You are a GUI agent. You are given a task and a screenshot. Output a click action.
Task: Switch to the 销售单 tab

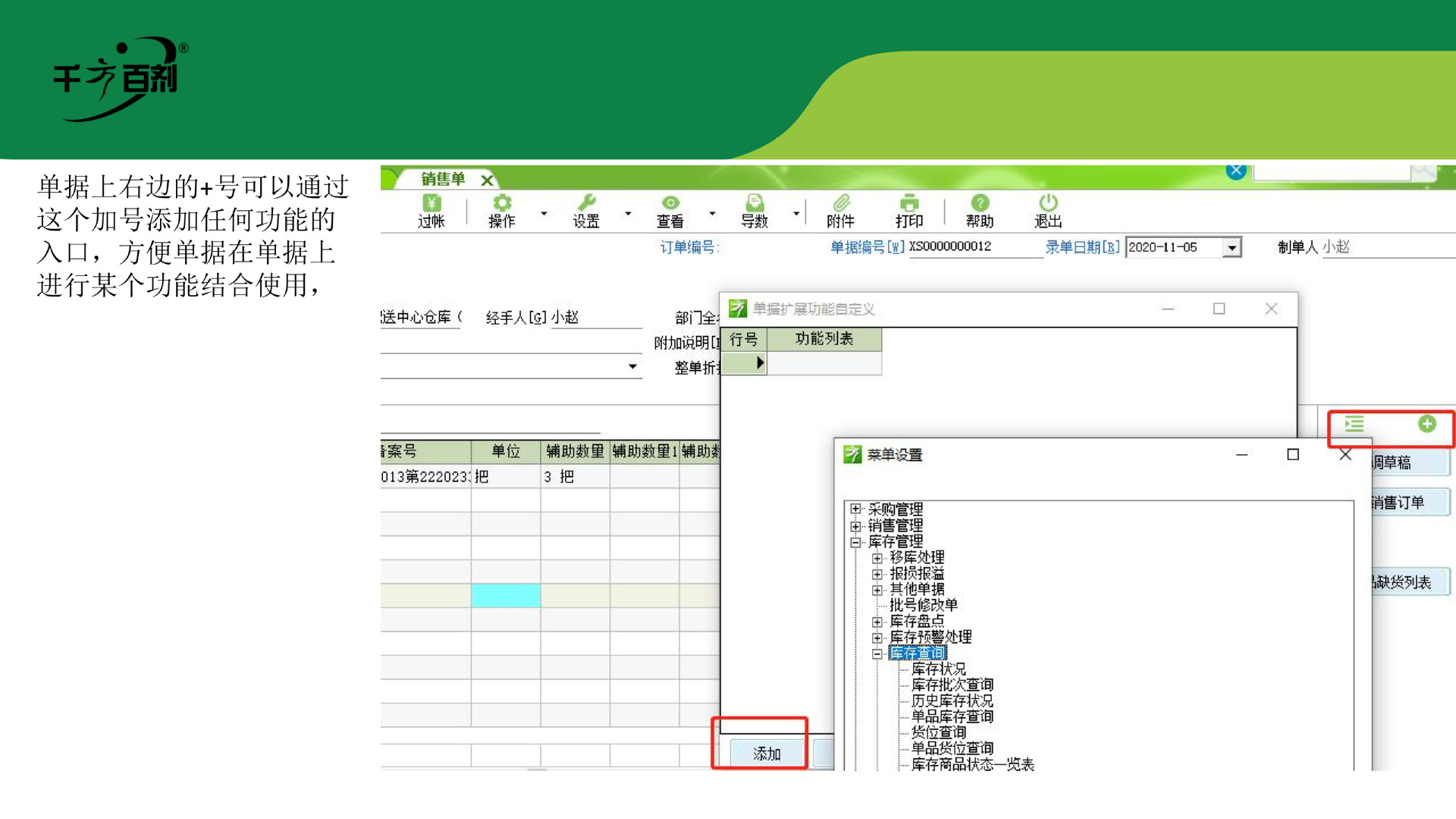pos(442,179)
